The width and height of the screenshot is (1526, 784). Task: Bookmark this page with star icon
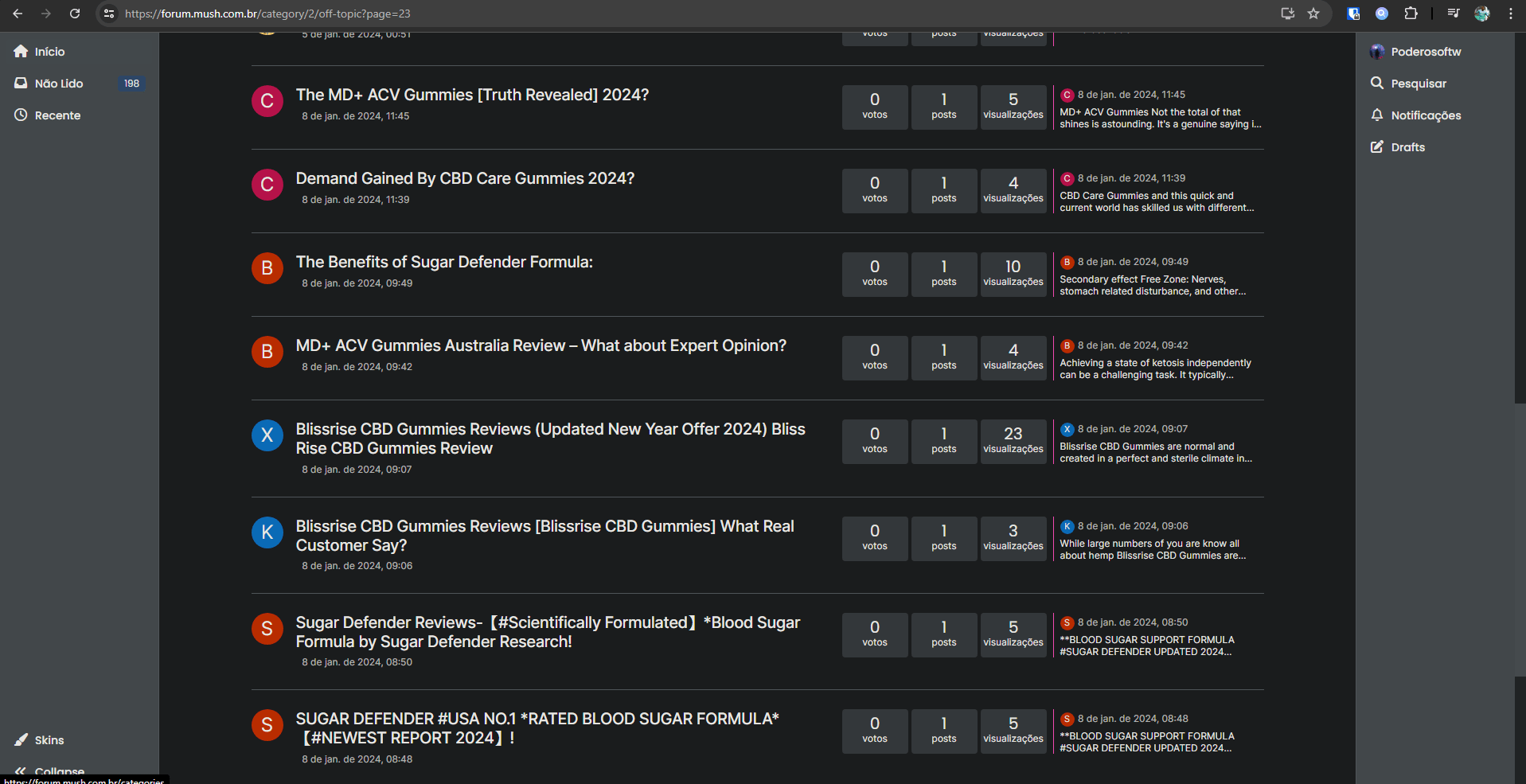(1313, 14)
